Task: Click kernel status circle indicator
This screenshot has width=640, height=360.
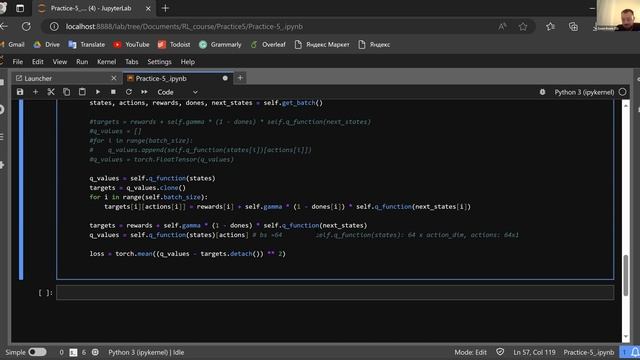Action: 622,92
